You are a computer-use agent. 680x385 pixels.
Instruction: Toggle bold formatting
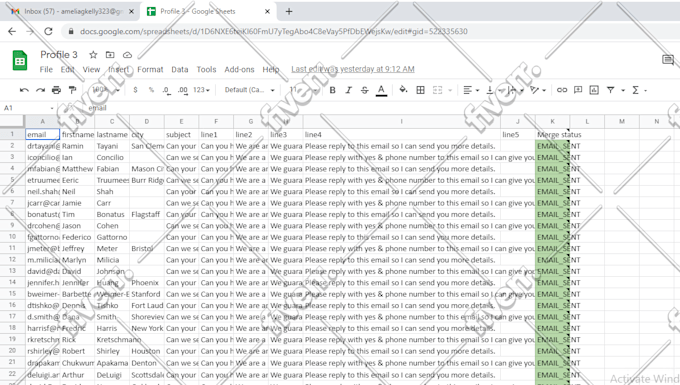333,90
